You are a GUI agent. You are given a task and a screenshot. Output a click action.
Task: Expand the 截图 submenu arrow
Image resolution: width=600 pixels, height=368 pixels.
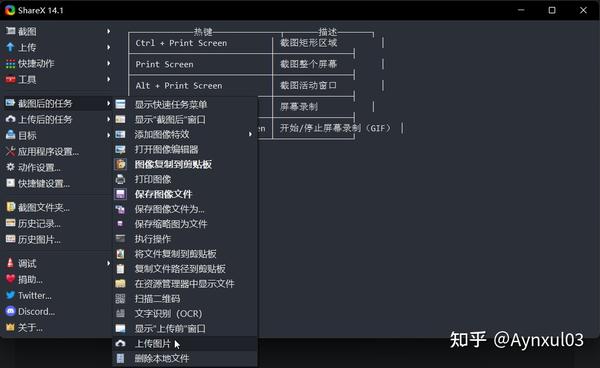108,31
